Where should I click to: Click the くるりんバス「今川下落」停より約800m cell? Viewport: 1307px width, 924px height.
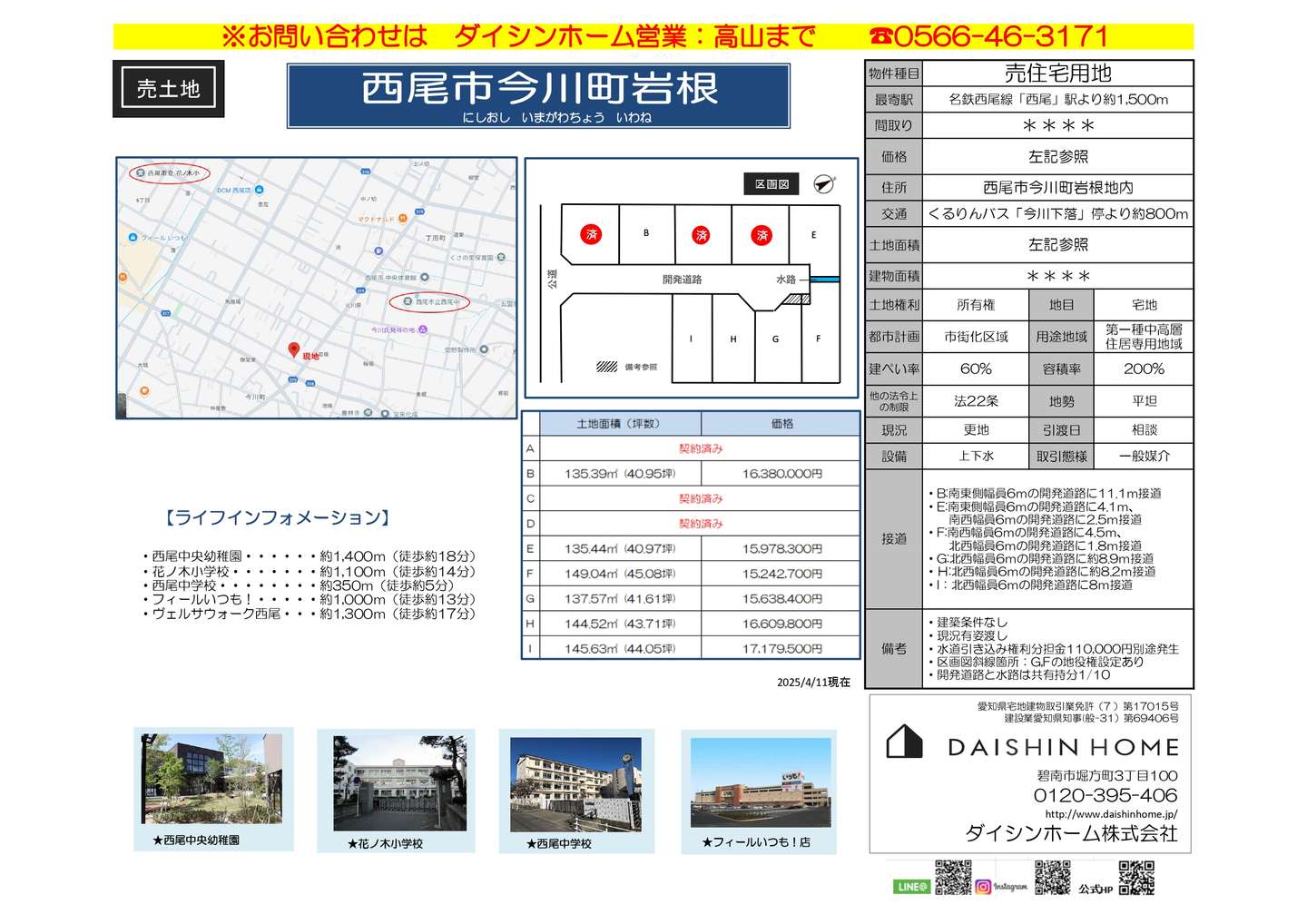pyautogui.click(x=1057, y=214)
